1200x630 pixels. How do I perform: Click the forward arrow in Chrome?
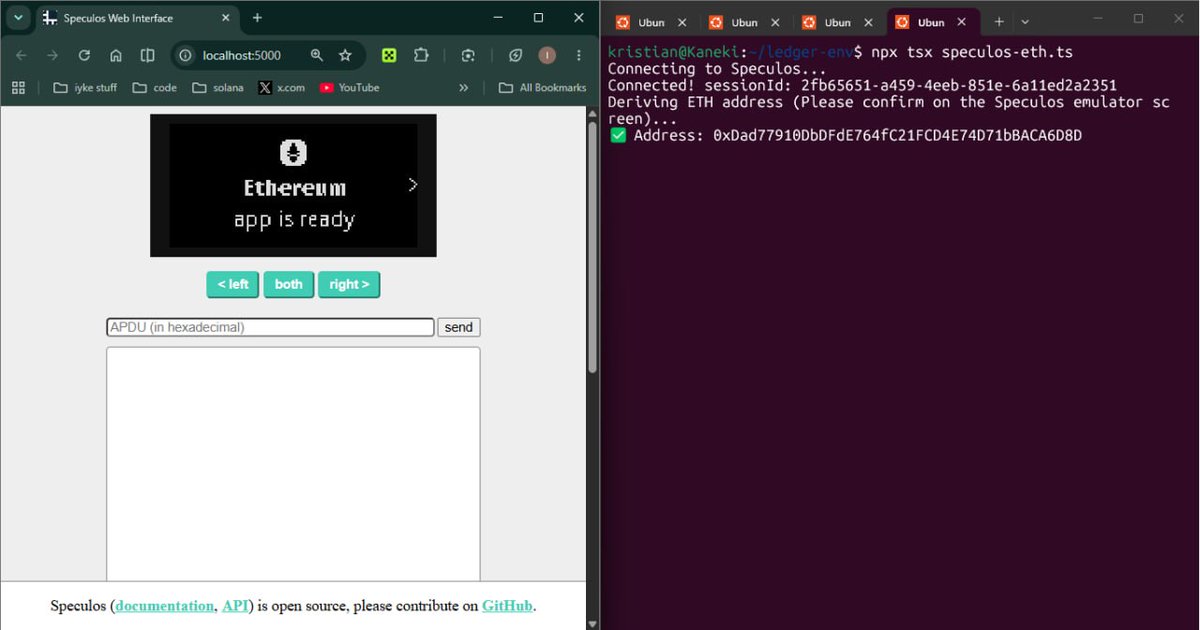point(52,56)
